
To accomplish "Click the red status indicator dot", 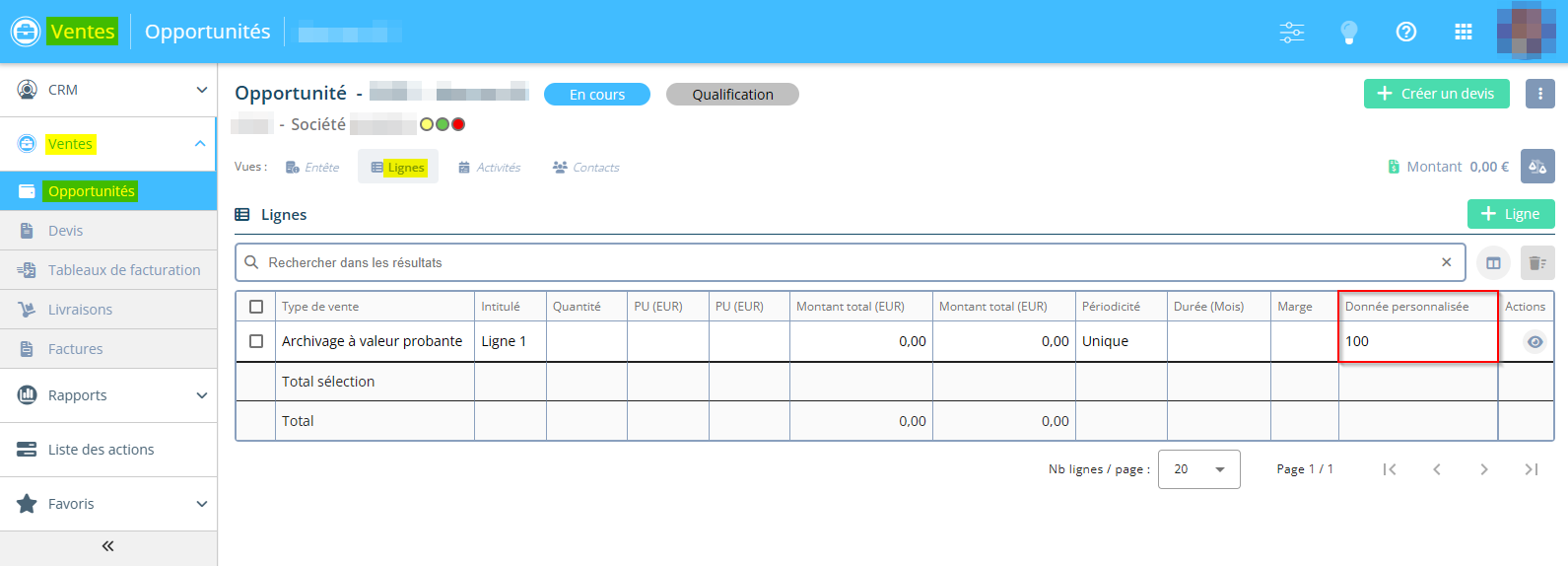I will [x=458, y=124].
